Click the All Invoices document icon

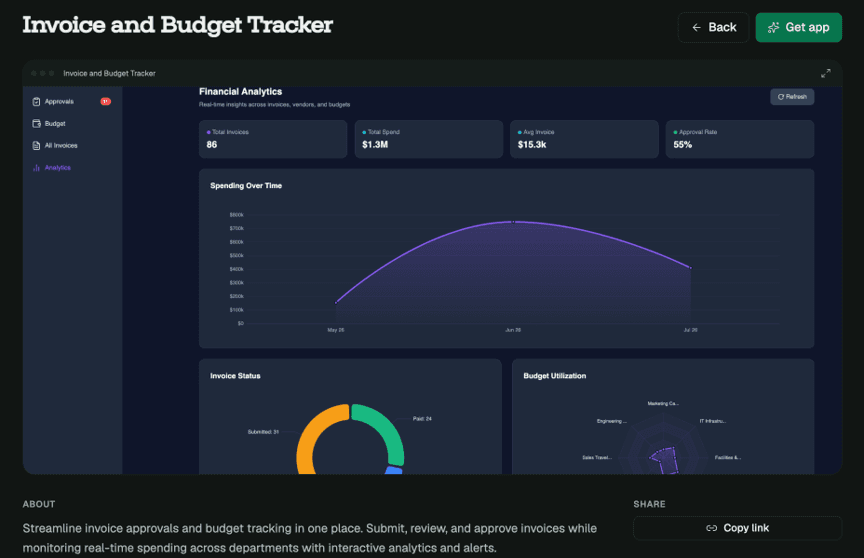click(36, 145)
